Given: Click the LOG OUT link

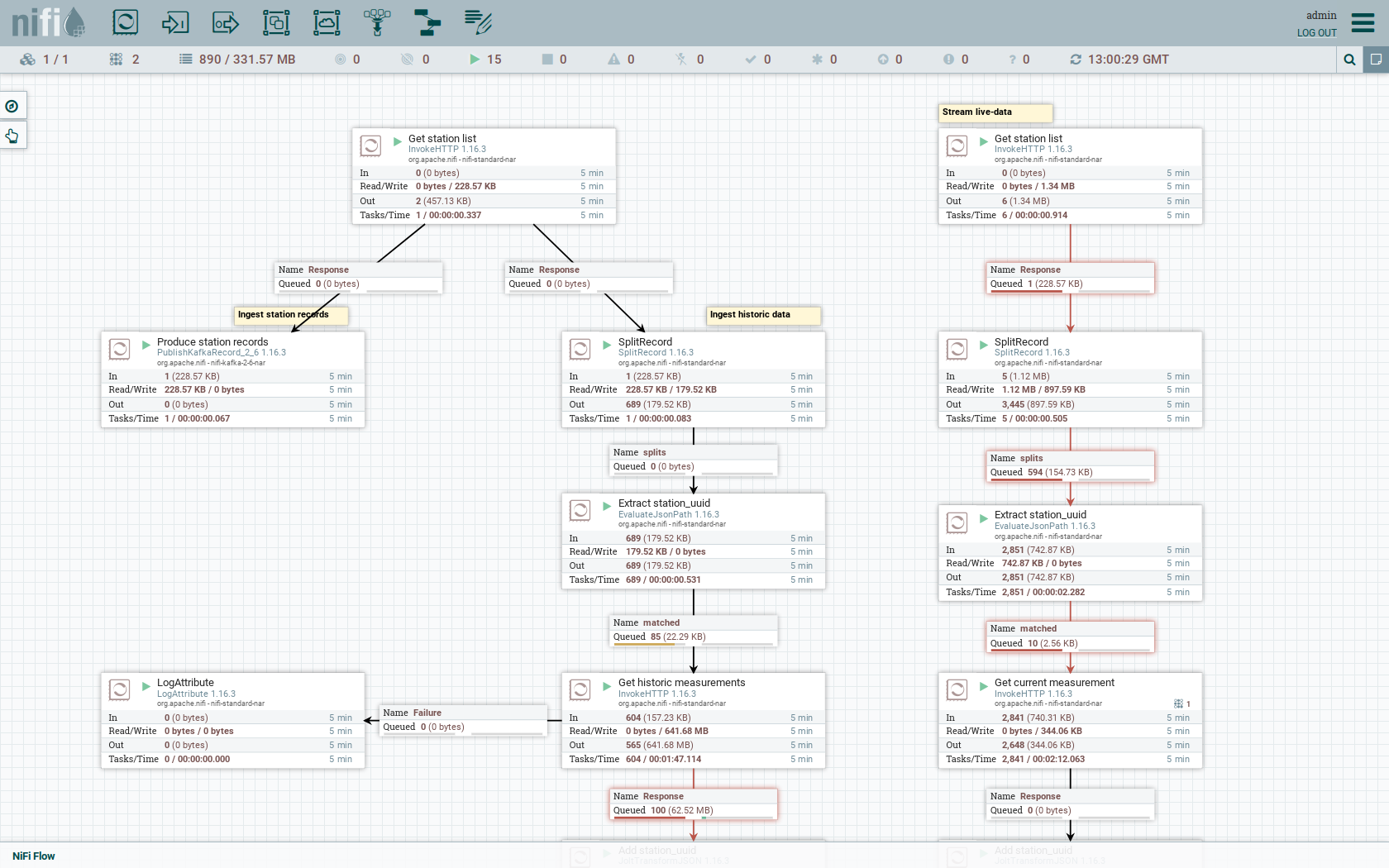Looking at the screenshot, I should [x=1316, y=33].
